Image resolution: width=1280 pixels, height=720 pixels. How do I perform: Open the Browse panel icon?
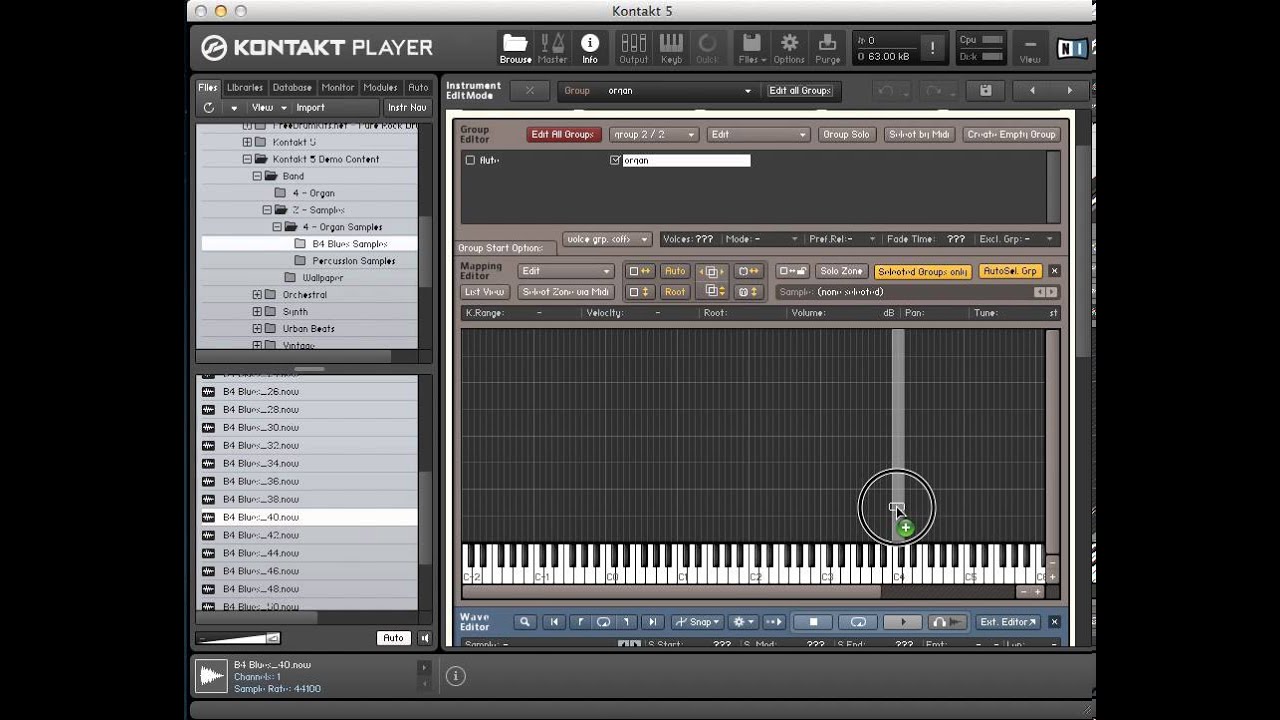click(x=515, y=47)
